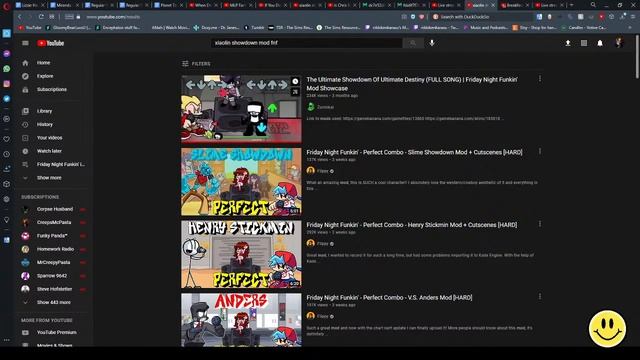Screen dimensions: 640x360
Task: Click Search with DuckDuckGo field
Action: click(x=482, y=17)
